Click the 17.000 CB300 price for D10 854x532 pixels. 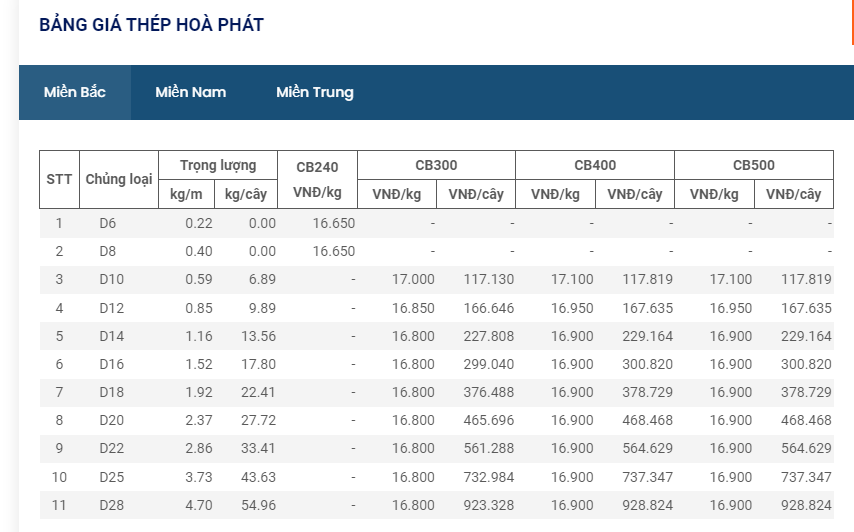click(413, 279)
